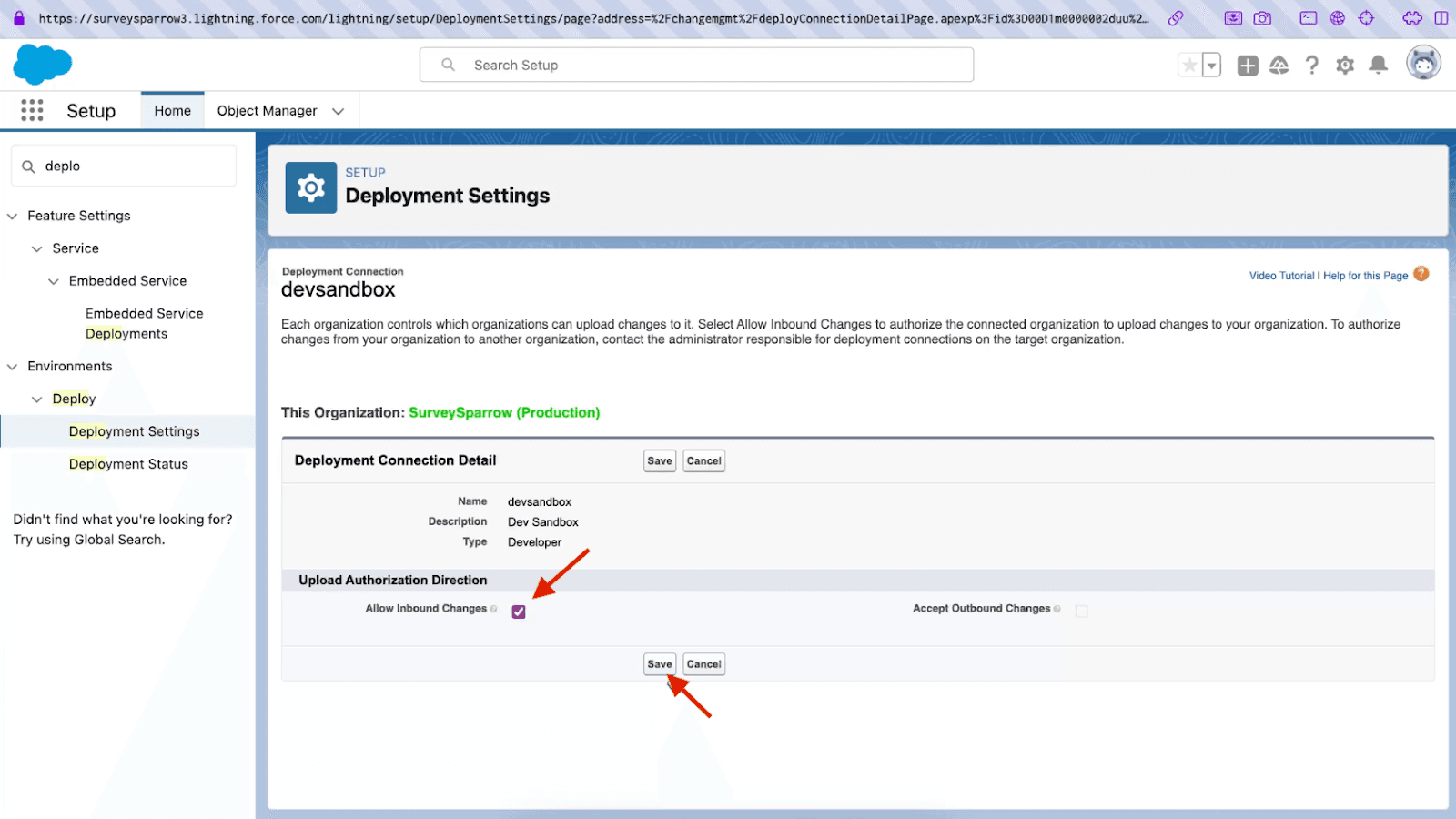Open the App Launcher grid icon
The image size is (1456, 819).
point(32,111)
